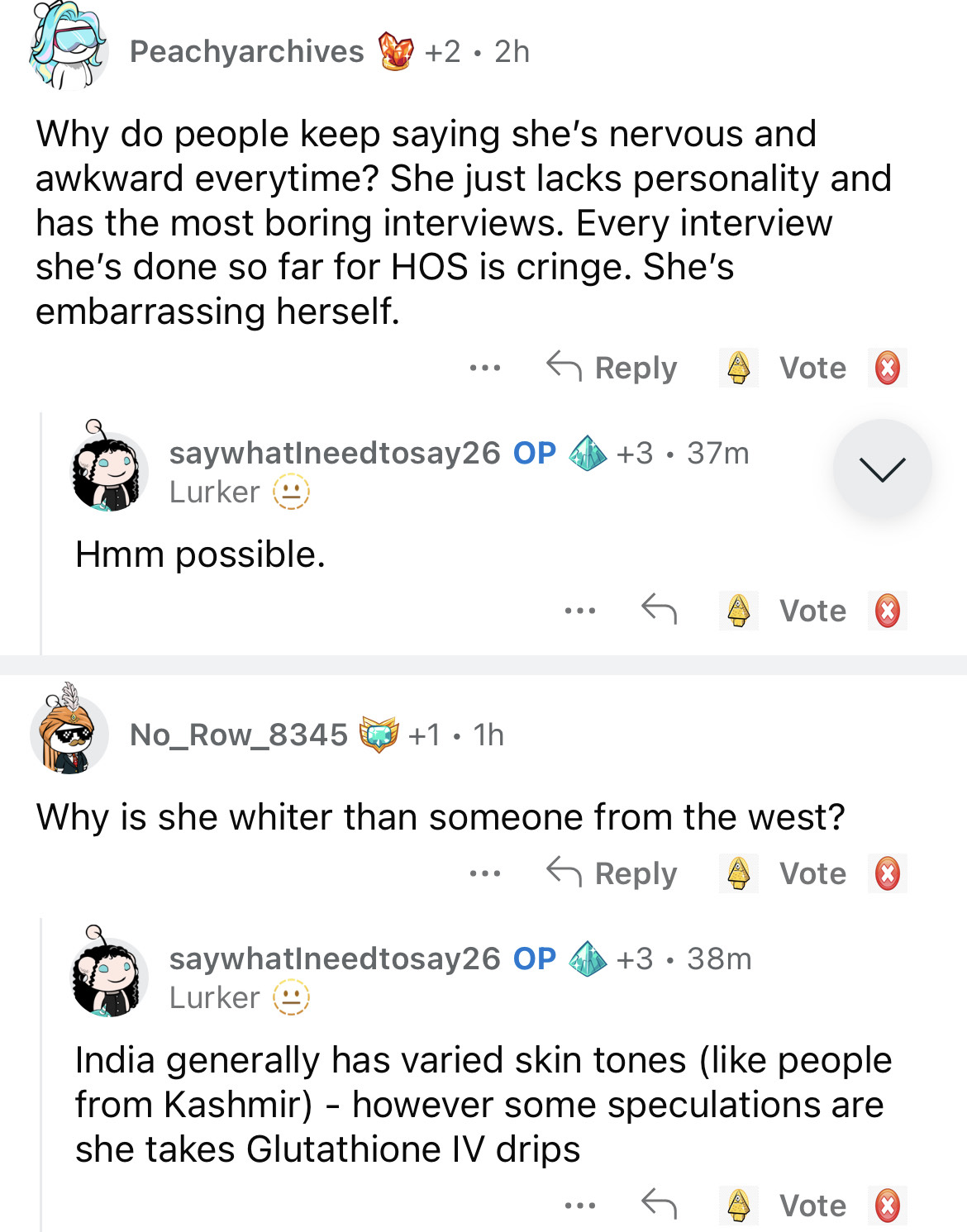The image size is (967, 1232).
Task: Upvote the Peachyarchives comment
Action: click(x=738, y=368)
